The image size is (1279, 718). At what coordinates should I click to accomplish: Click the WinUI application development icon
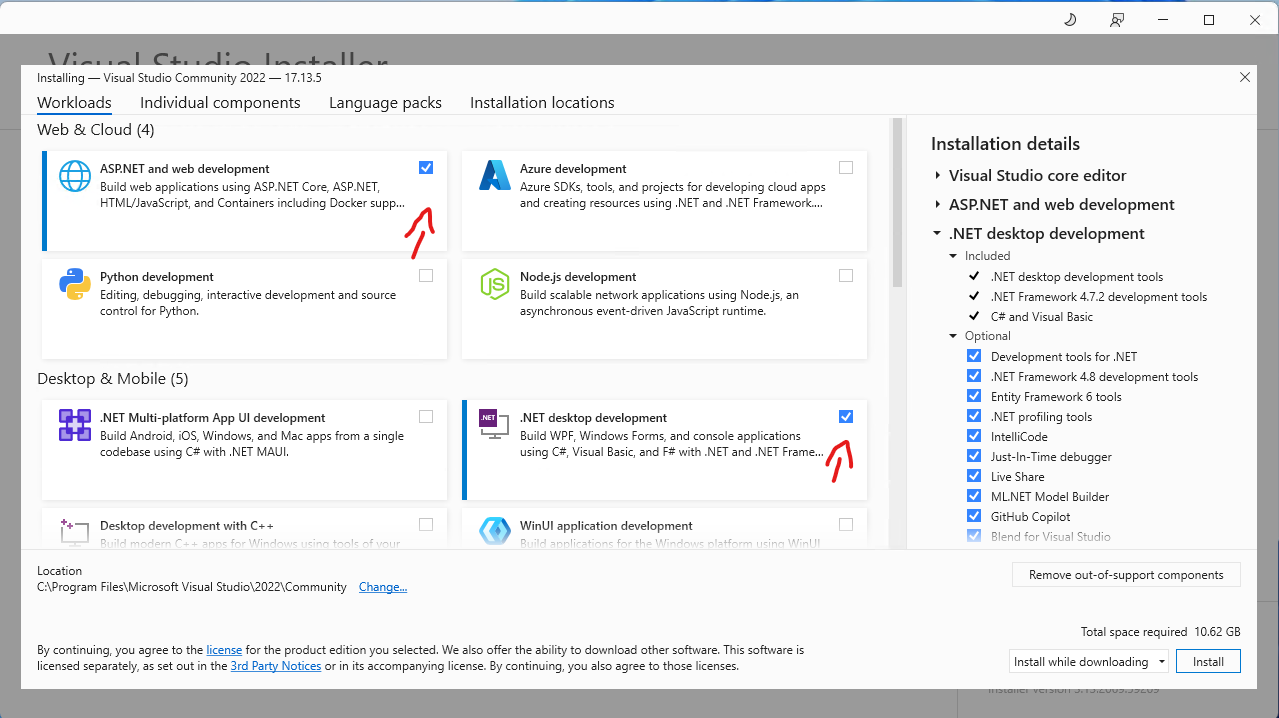click(x=495, y=531)
